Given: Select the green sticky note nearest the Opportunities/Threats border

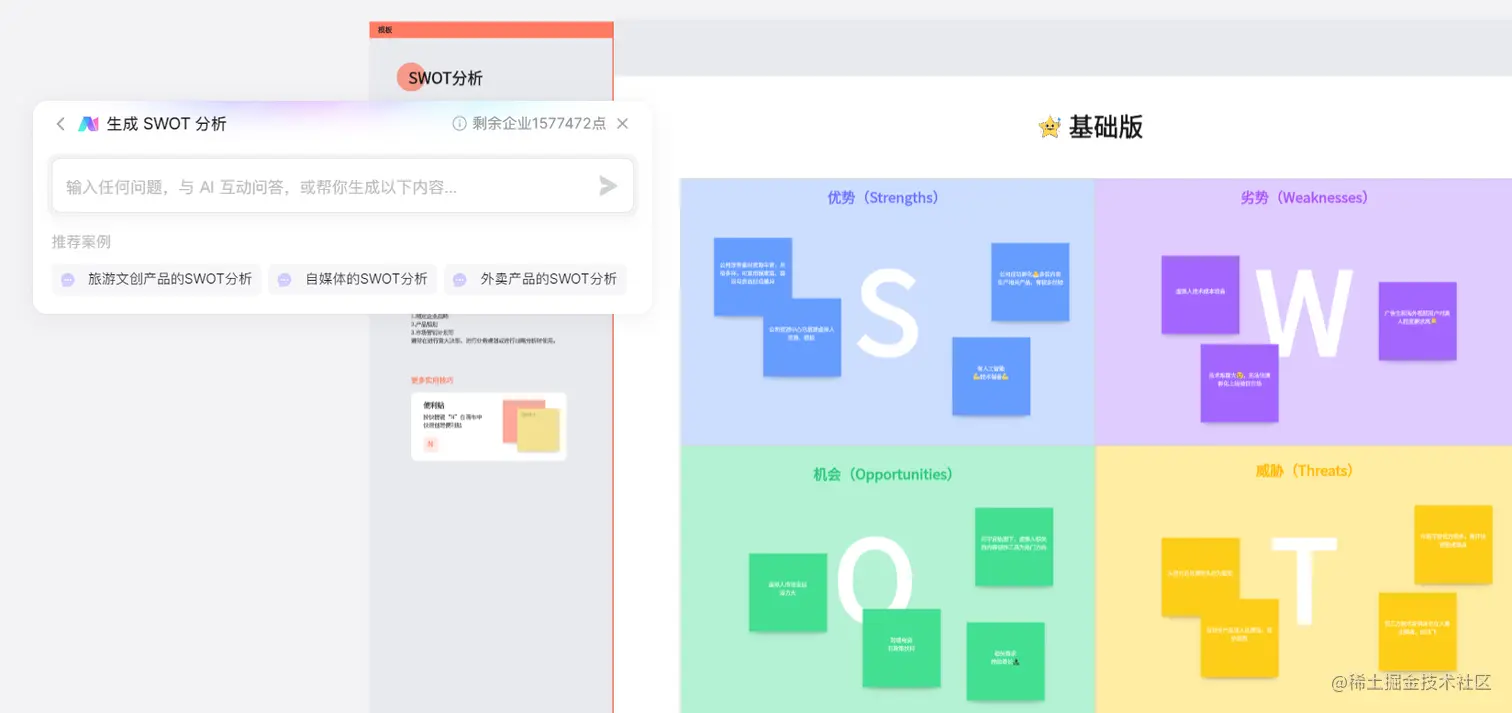Looking at the screenshot, I should 1005,661.
